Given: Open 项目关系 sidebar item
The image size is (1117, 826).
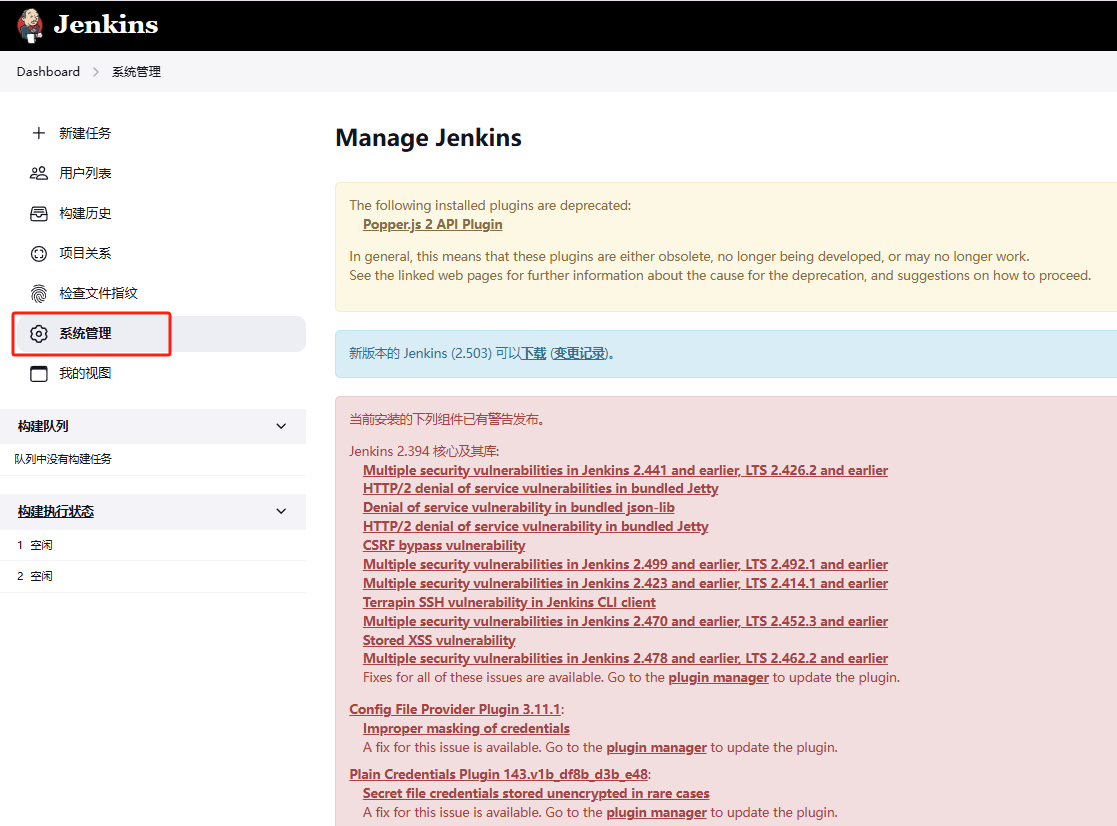Looking at the screenshot, I should click(x=85, y=253).
